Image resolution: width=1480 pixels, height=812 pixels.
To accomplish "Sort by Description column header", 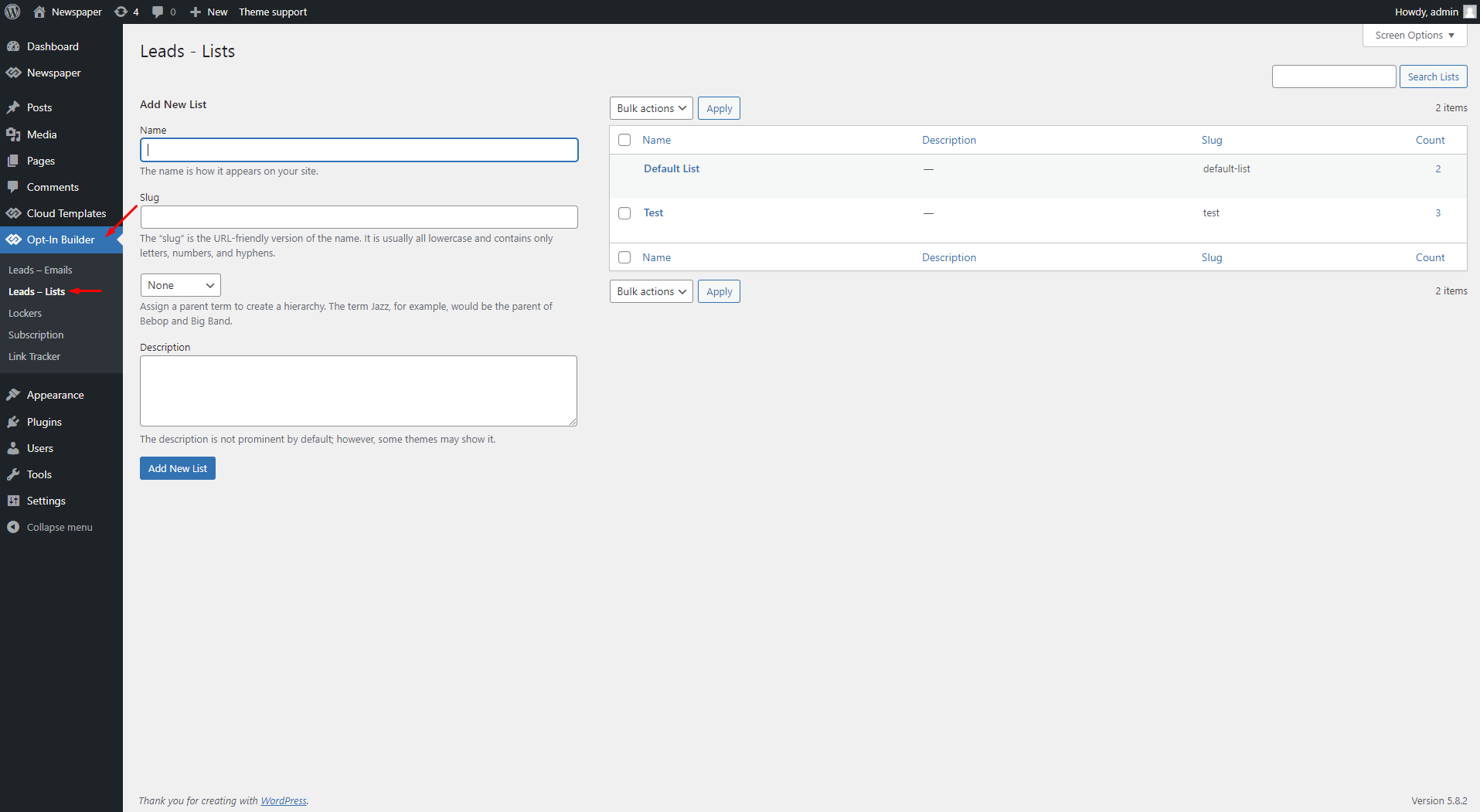I will click(x=948, y=140).
